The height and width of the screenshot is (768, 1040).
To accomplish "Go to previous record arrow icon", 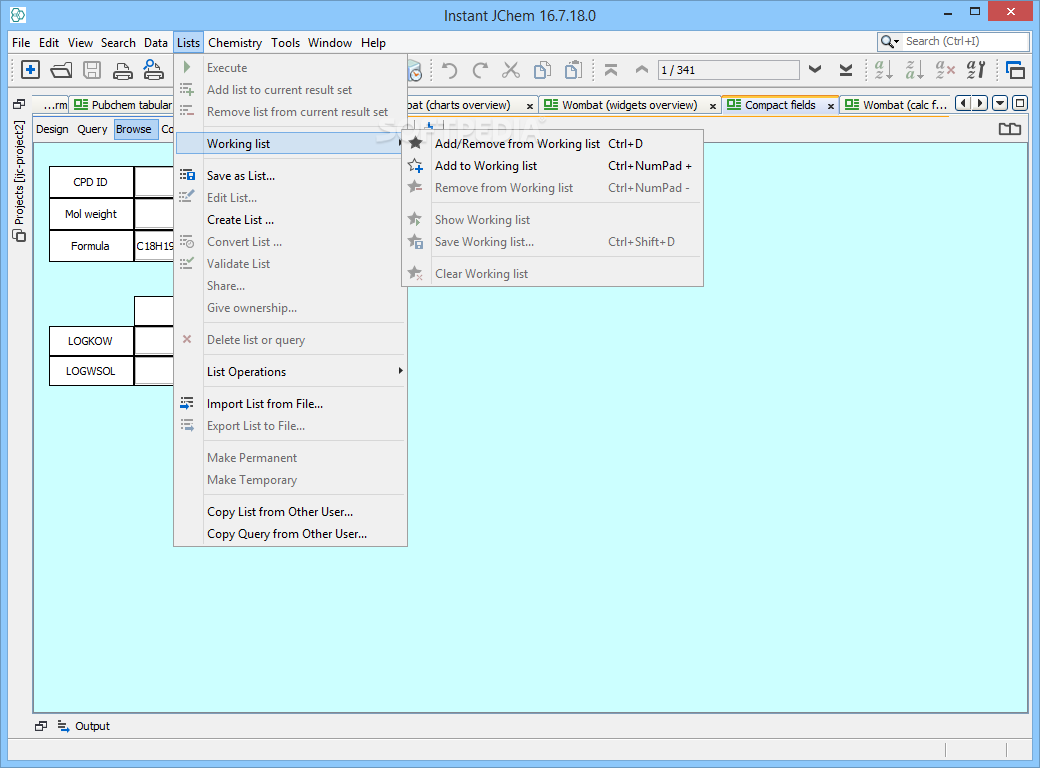I will point(641,70).
